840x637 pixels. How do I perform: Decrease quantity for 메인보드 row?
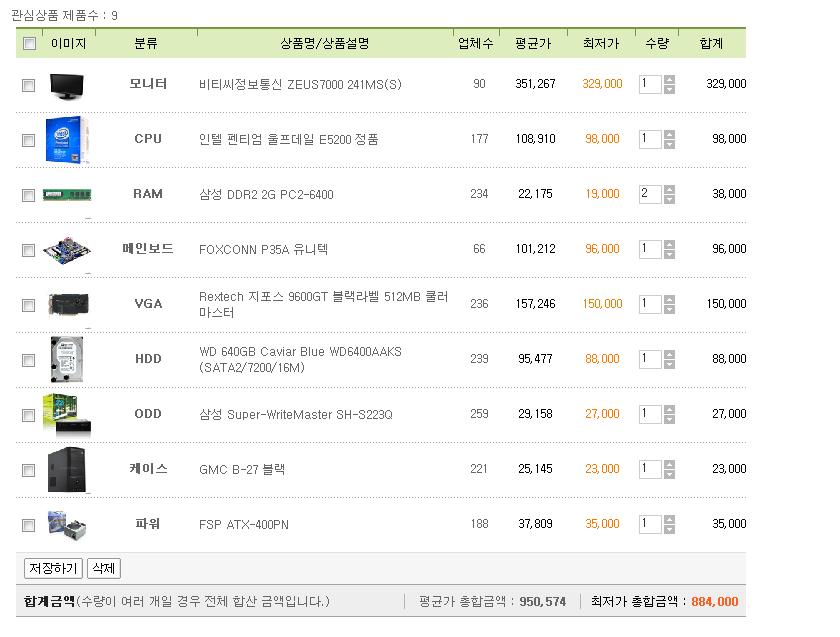669,254
